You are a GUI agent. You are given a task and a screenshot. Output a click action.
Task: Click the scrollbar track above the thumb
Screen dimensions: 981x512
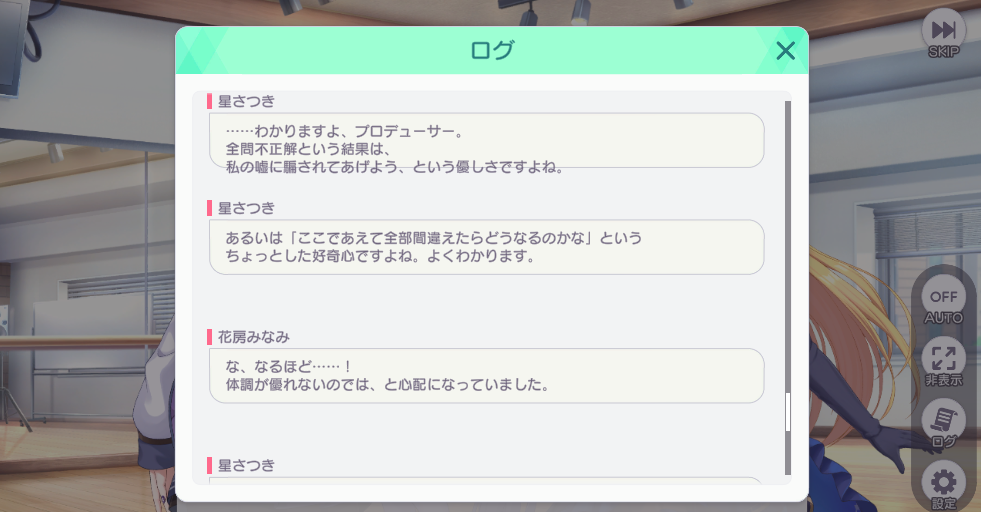(788, 247)
